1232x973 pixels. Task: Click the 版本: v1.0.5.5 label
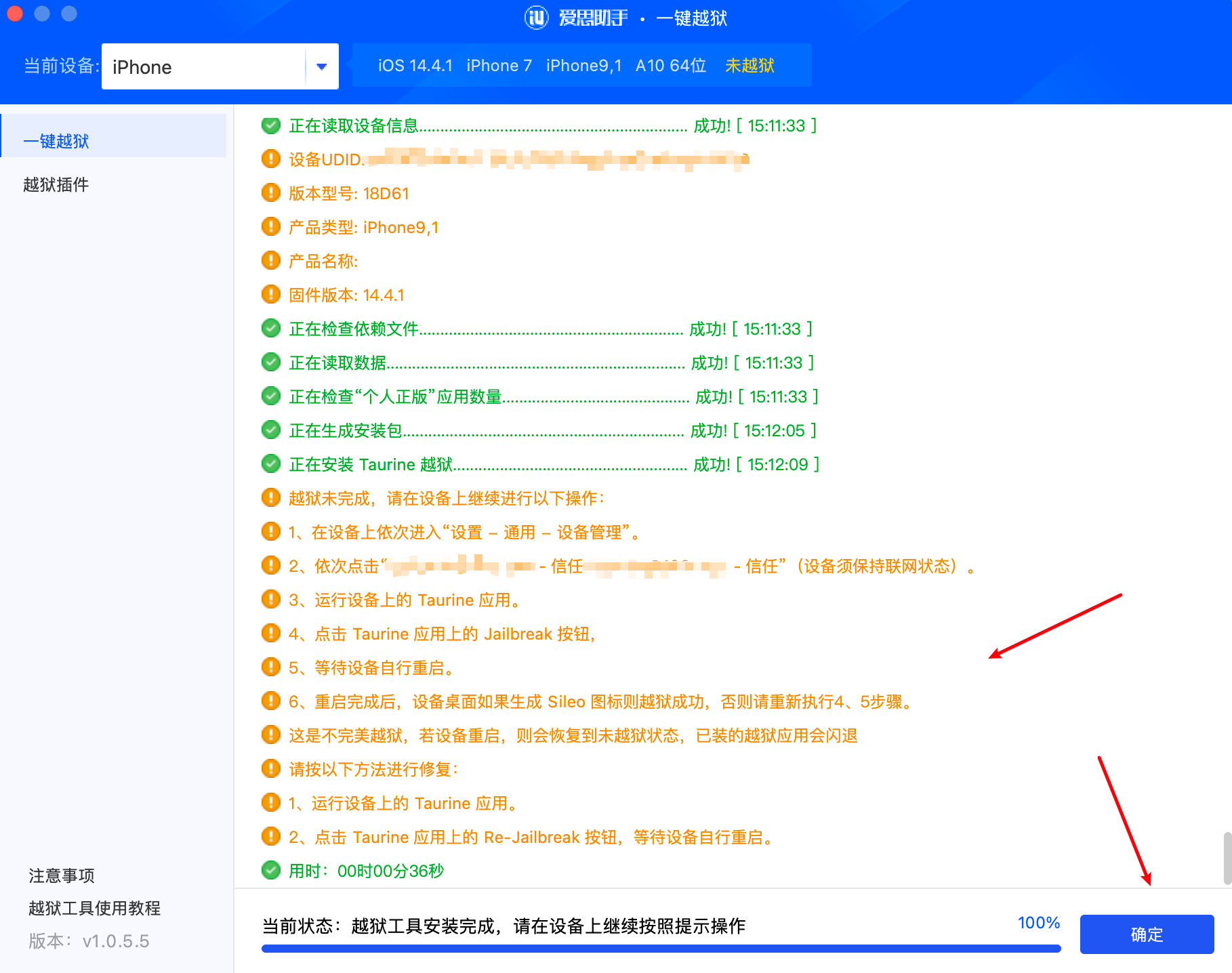(89, 941)
